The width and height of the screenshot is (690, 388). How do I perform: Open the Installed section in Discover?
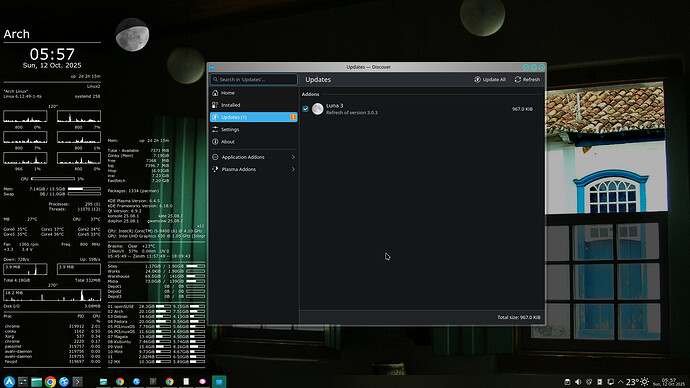253,105
